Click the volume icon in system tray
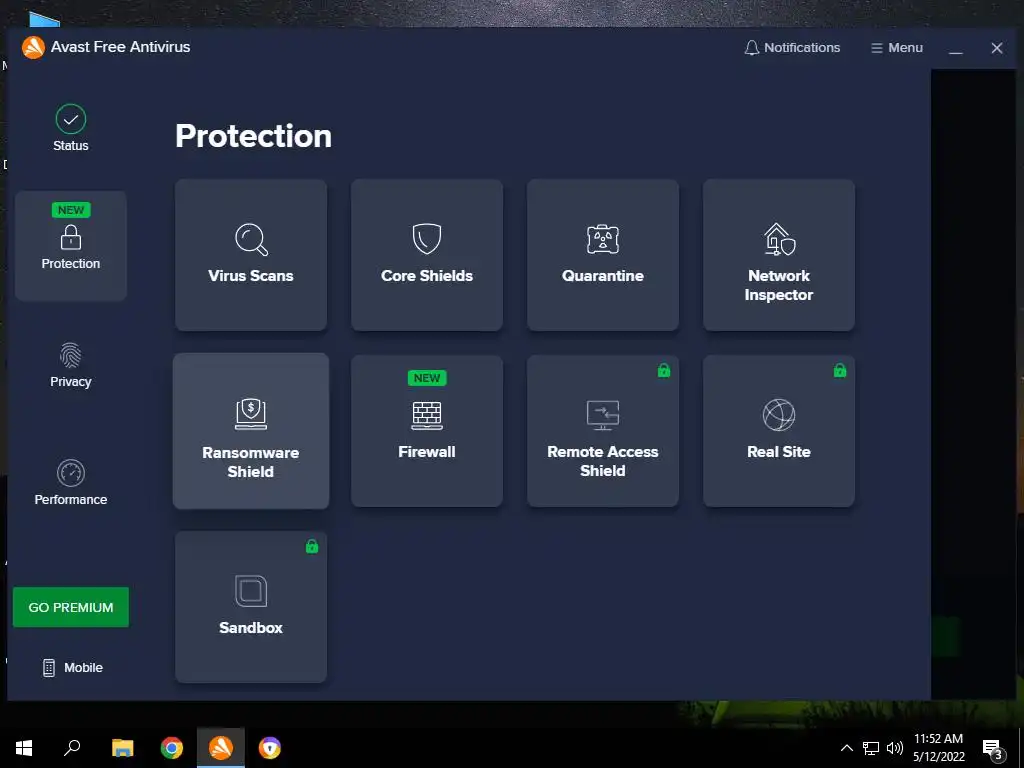This screenshot has height=768, width=1024. [x=895, y=748]
